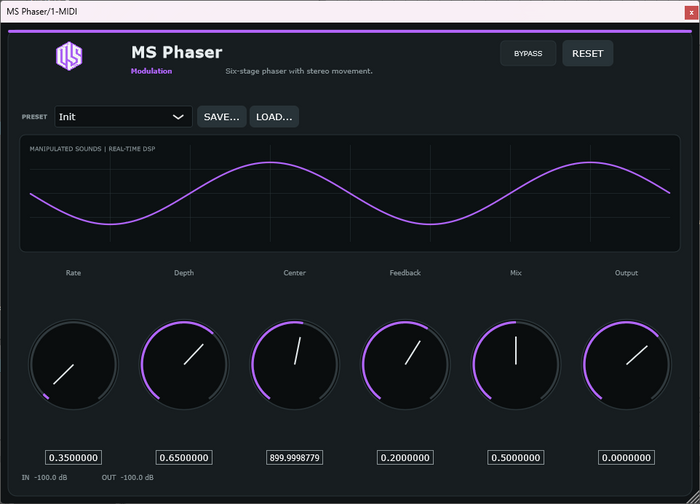Click the RESET button
This screenshot has width=700, height=504.
(x=588, y=54)
